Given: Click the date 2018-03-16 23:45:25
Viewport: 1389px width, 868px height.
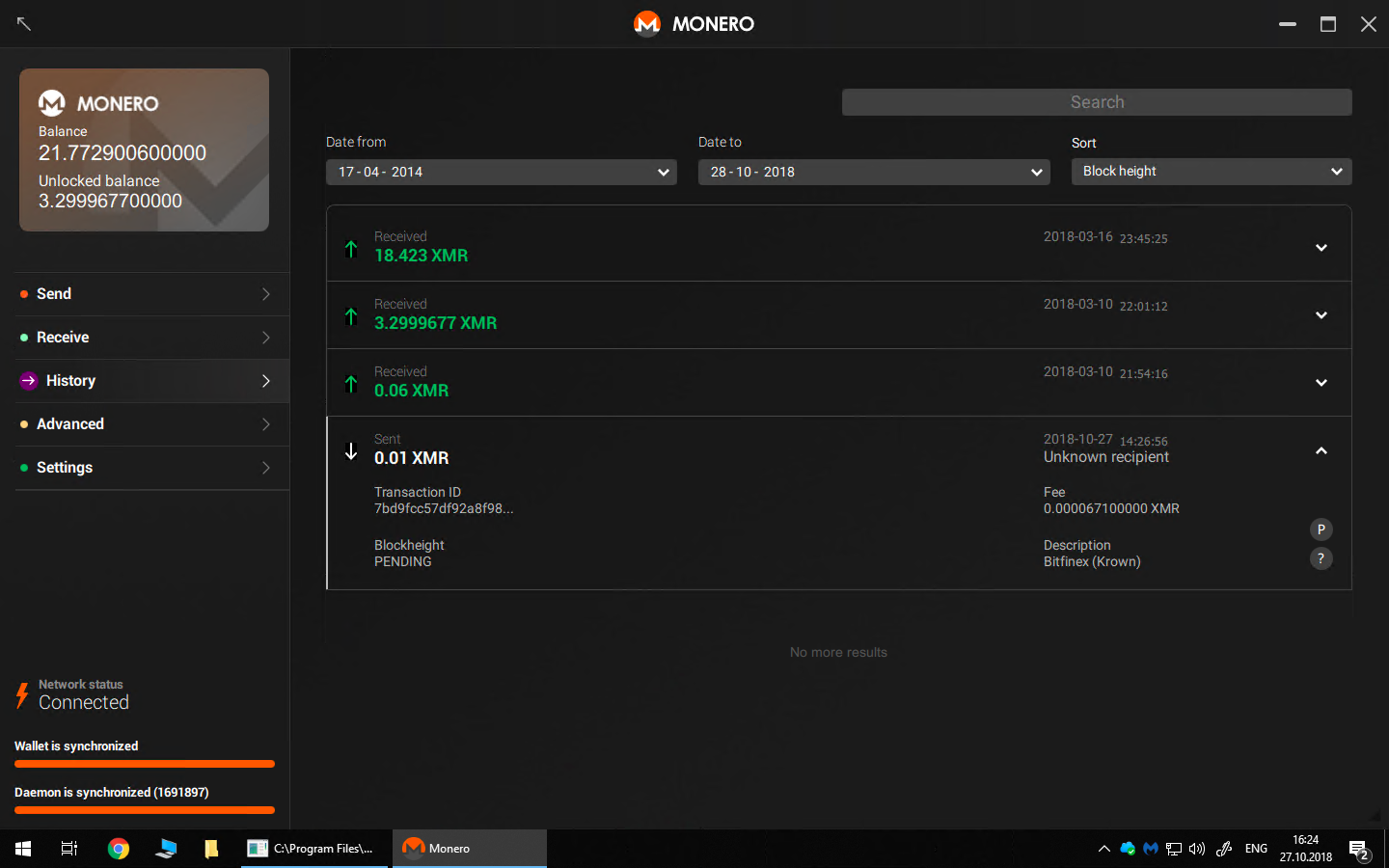Looking at the screenshot, I should (x=1105, y=237).
